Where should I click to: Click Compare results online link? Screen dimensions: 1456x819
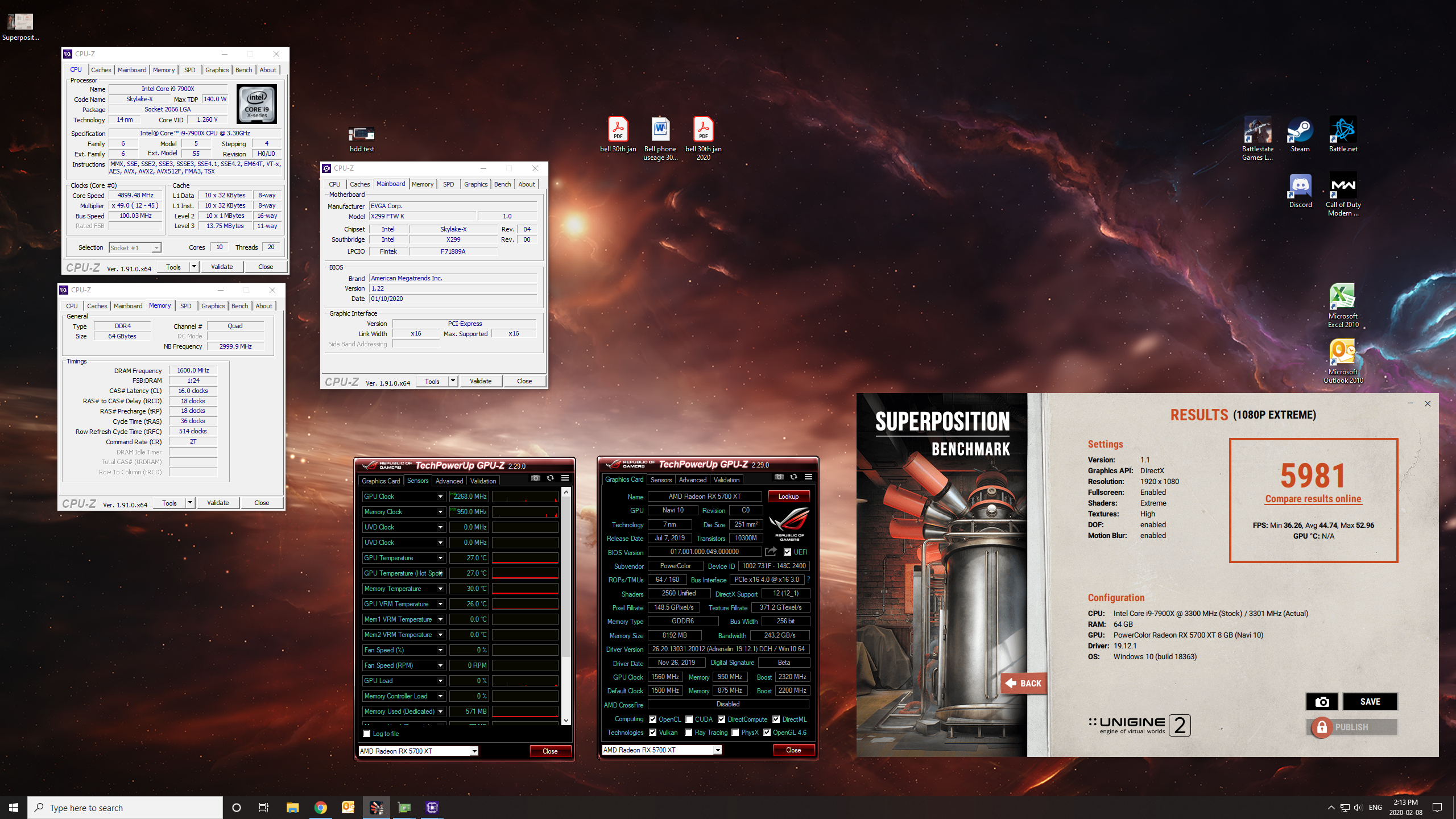coord(1313,499)
